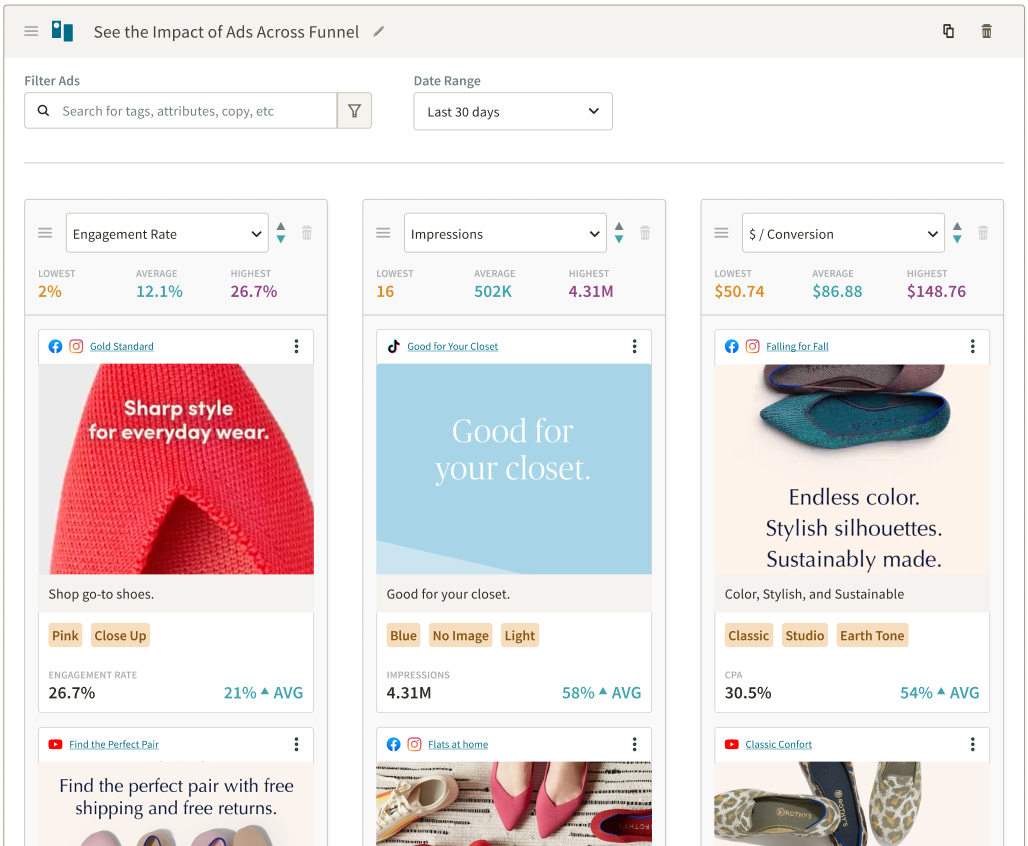Open the $ / Conversion metric dropdown
1028x846 pixels.
843,234
